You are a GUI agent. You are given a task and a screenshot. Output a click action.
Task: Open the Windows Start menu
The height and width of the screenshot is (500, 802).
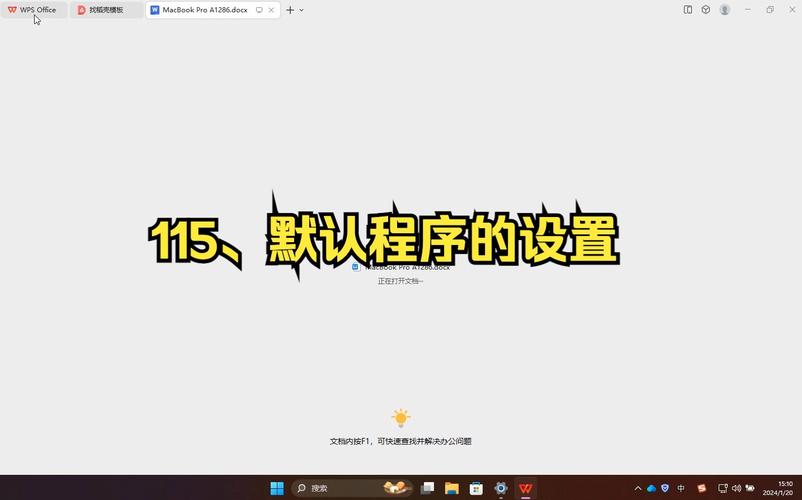click(277, 488)
